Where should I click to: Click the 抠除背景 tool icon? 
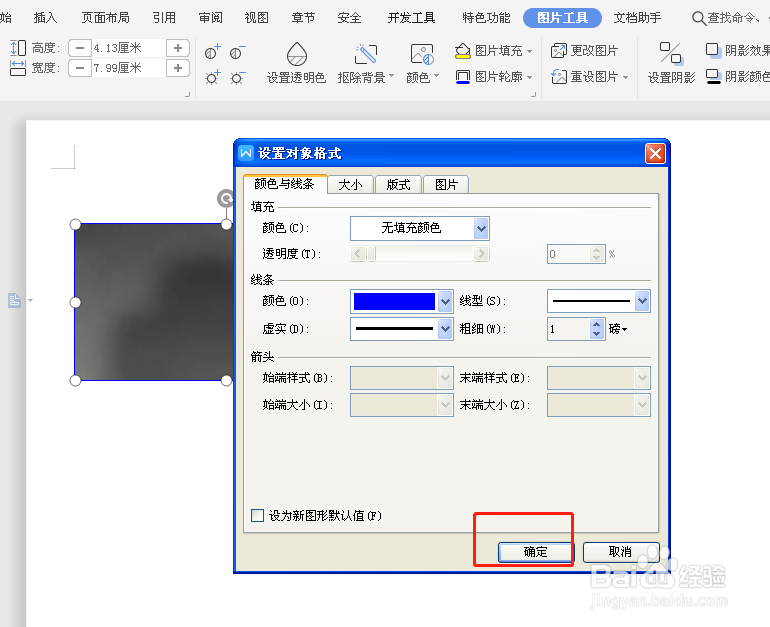tap(366, 54)
